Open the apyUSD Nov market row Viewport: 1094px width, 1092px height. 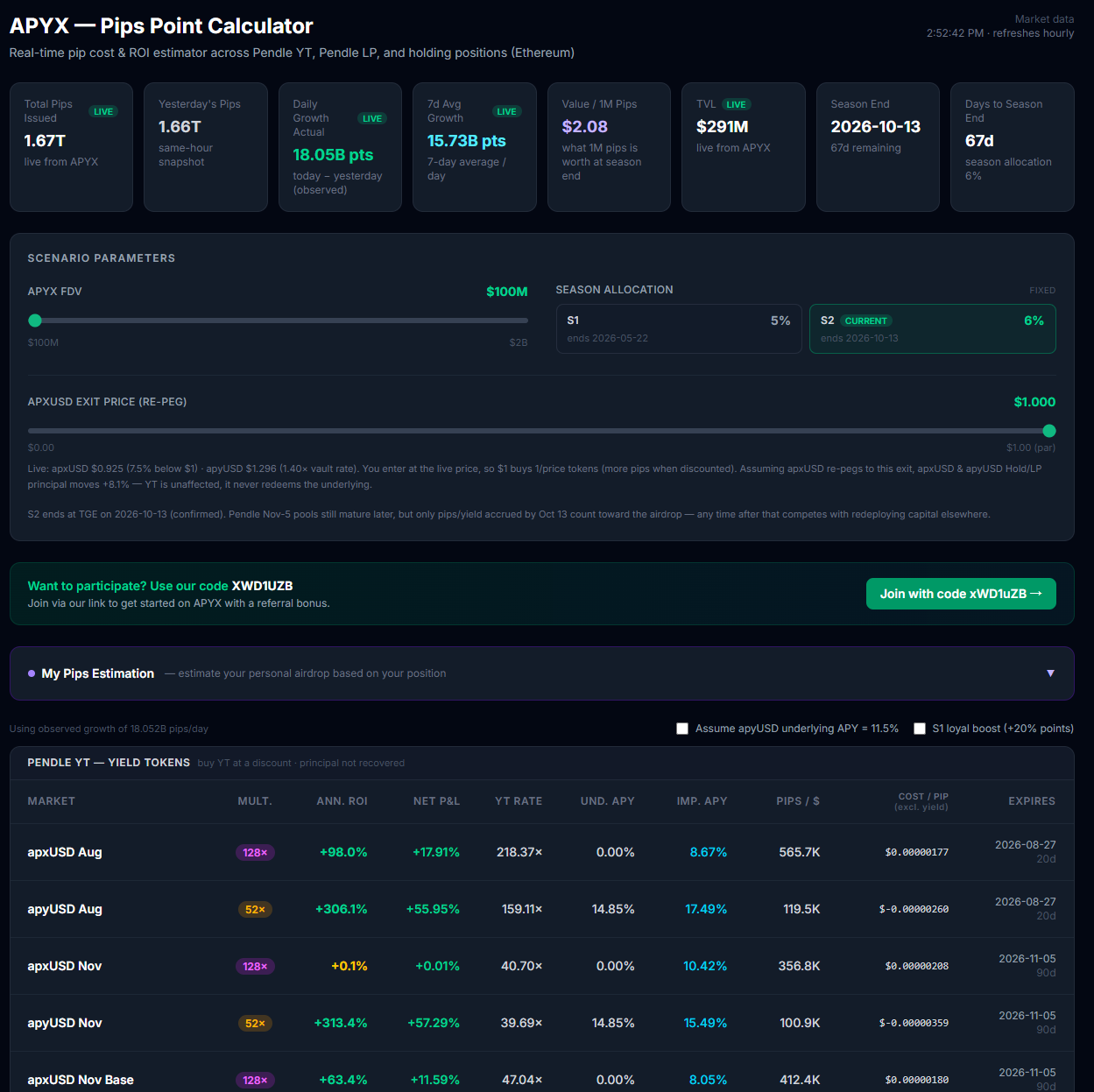542,1023
